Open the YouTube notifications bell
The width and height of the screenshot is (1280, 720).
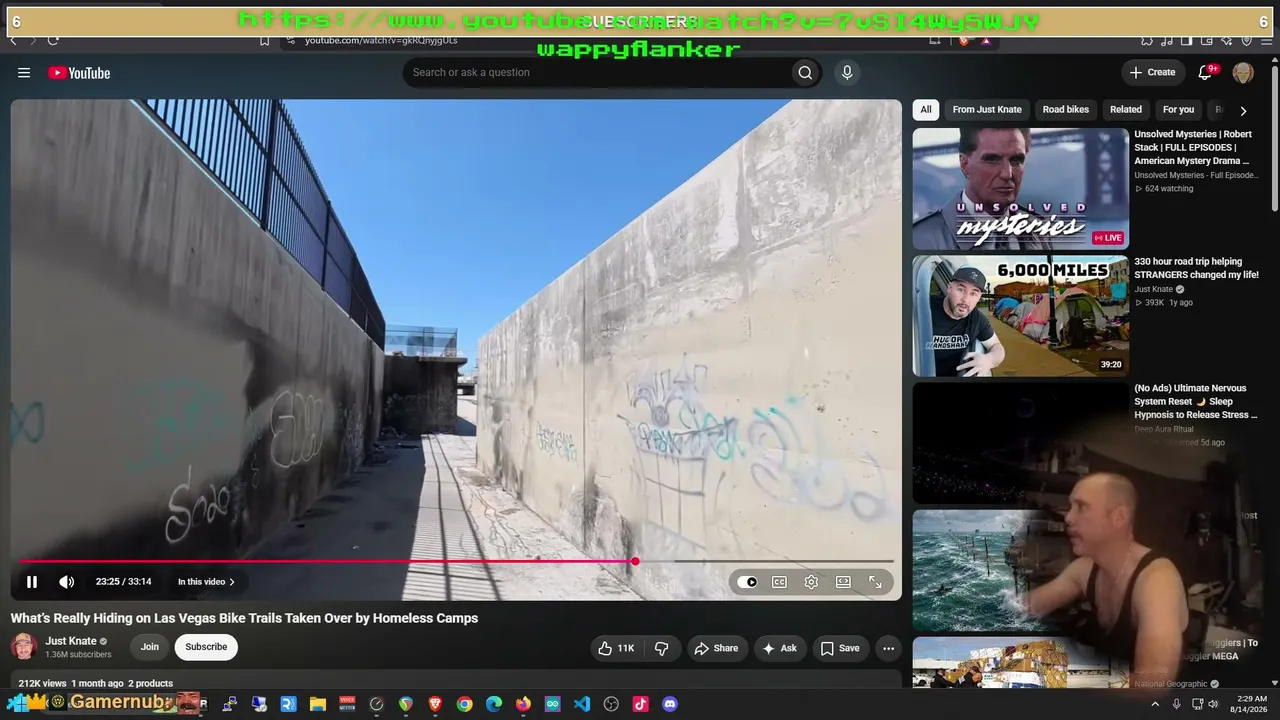coord(1206,72)
